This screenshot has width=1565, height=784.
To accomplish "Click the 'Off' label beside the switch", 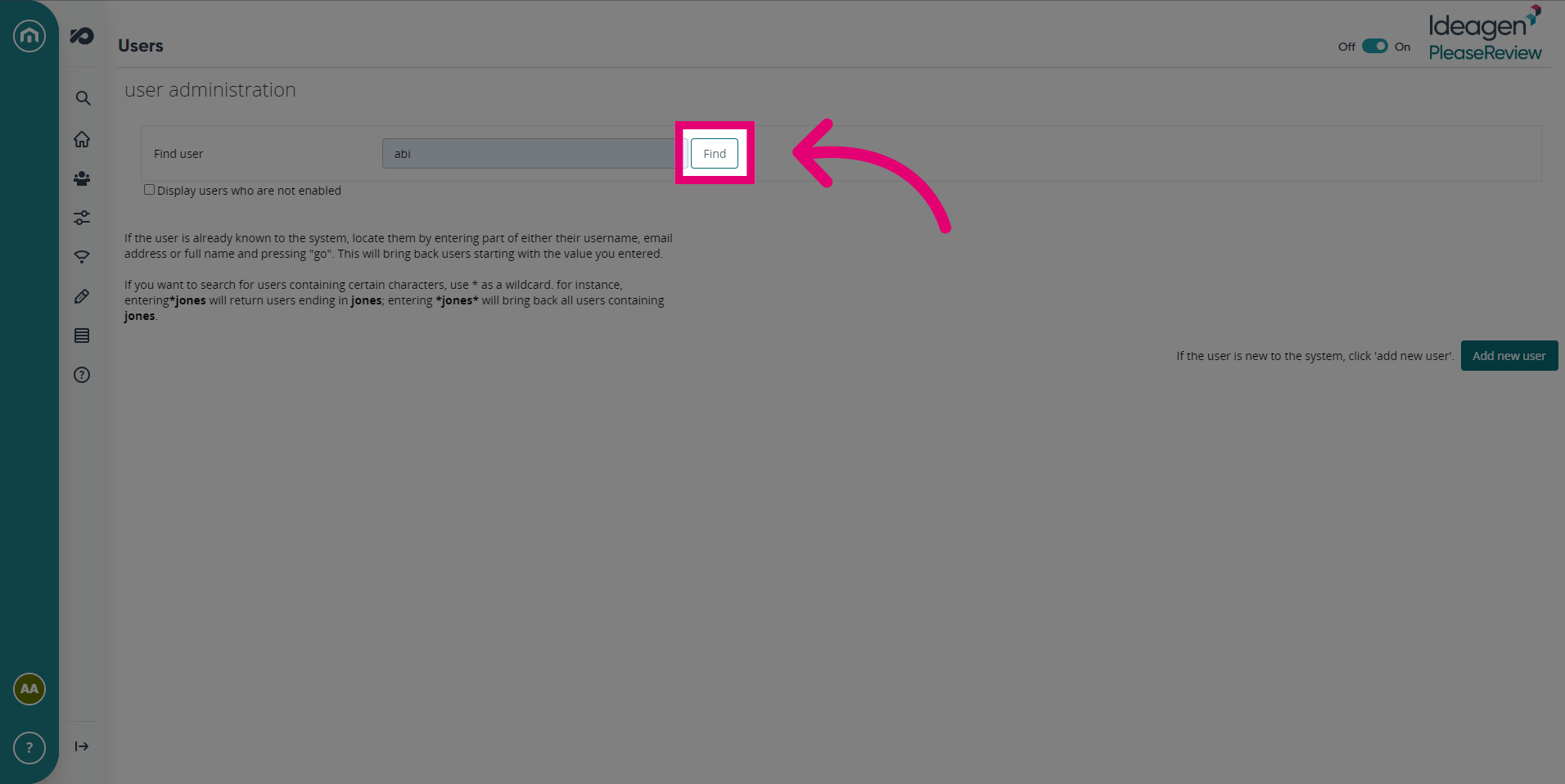I will (x=1346, y=47).
